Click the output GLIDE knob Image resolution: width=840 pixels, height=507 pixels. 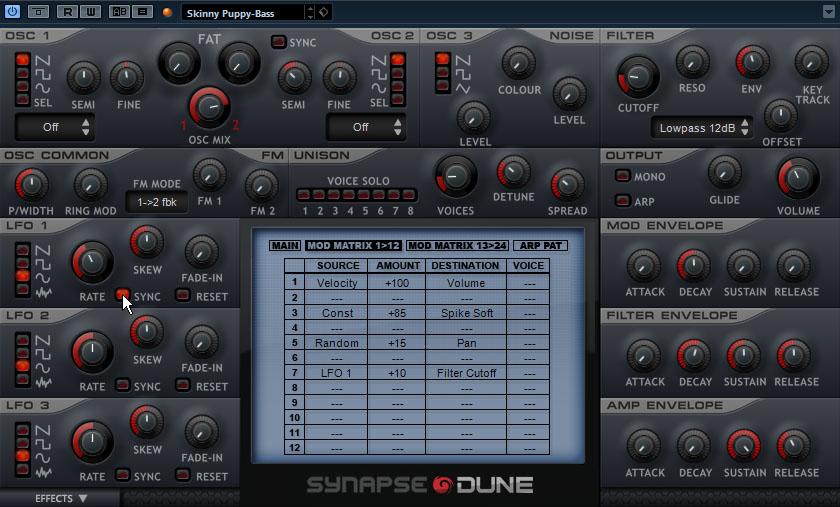pos(724,173)
